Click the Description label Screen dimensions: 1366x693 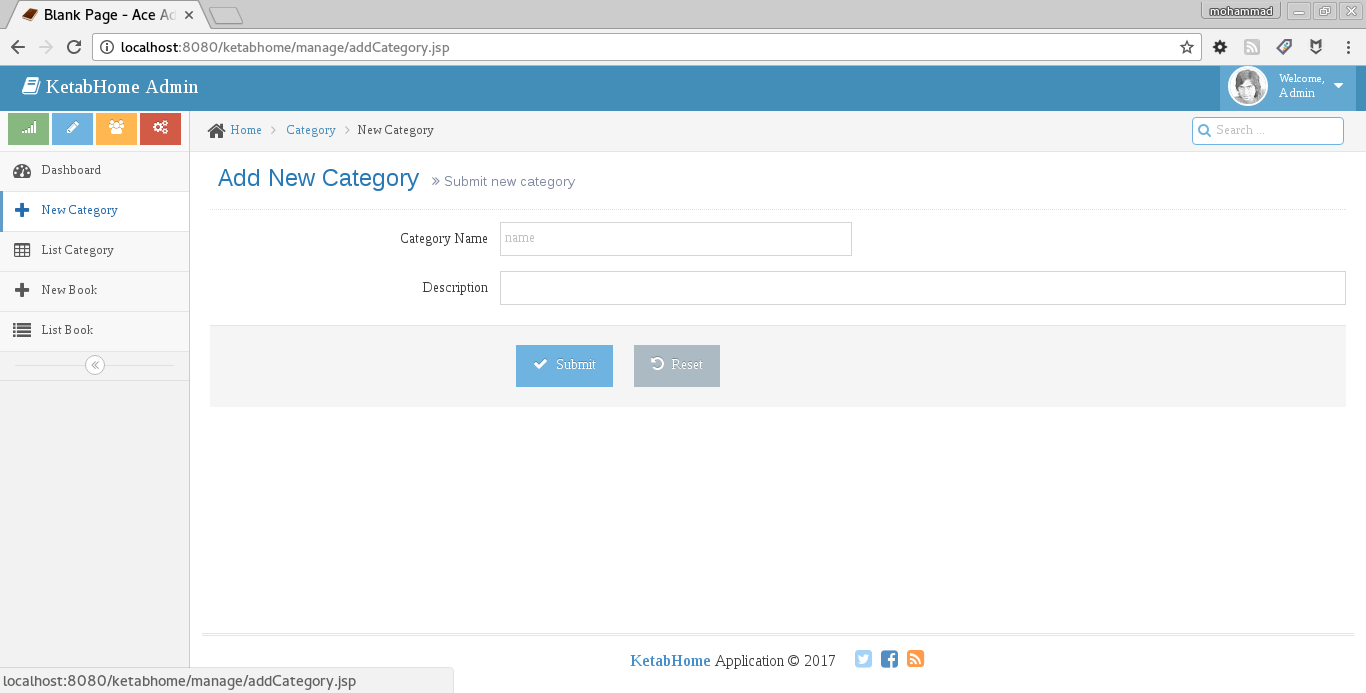(455, 288)
